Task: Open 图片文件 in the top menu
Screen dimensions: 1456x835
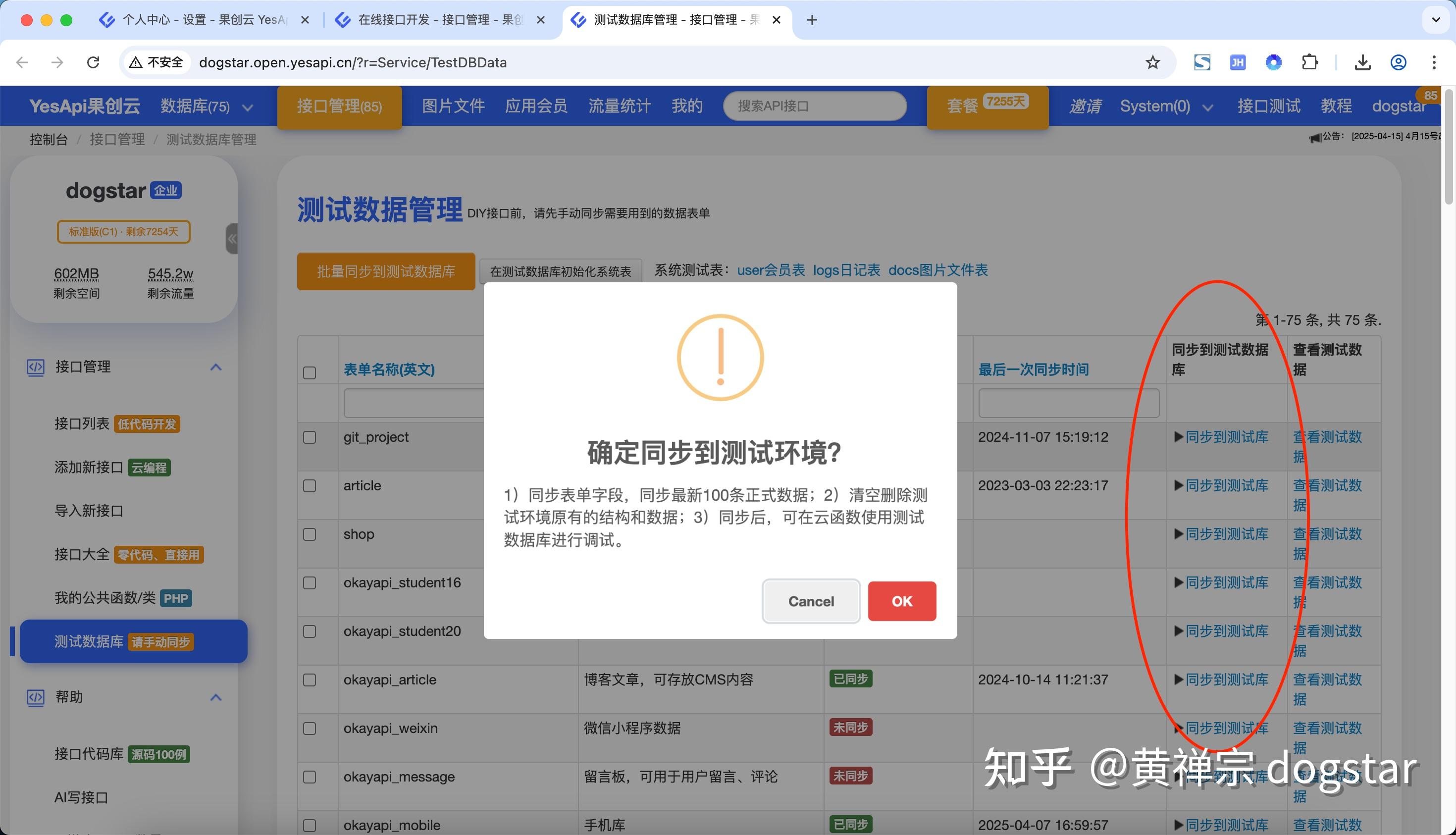Action: pyautogui.click(x=453, y=105)
